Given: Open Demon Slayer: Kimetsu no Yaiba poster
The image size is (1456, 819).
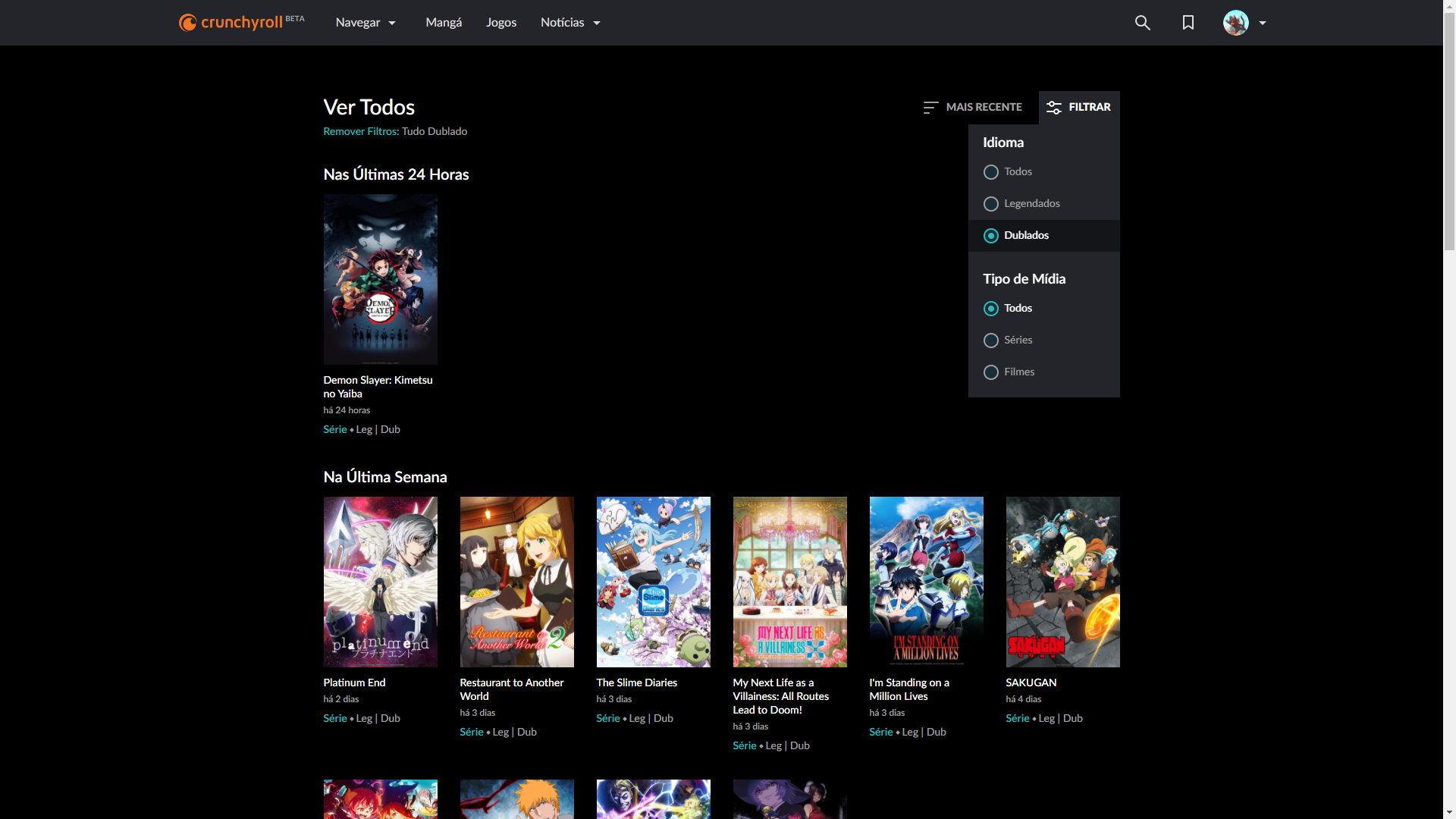Looking at the screenshot, I should click(x=381, y=279).
